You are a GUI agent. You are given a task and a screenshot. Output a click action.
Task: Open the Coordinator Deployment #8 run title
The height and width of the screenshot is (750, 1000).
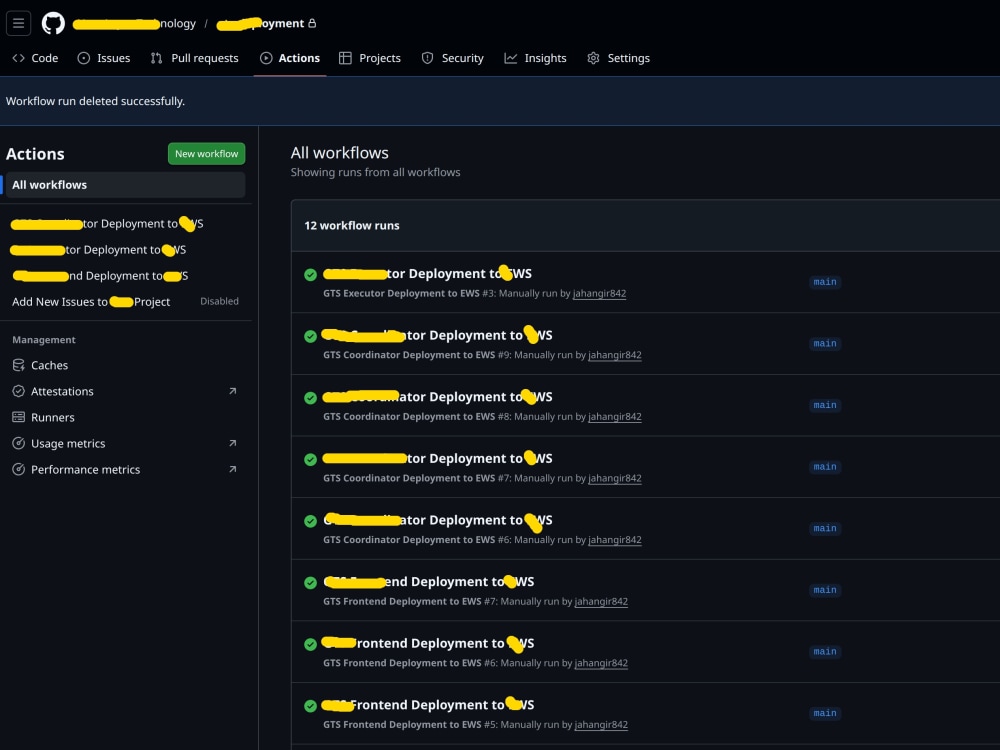click(x=438, y=397)
